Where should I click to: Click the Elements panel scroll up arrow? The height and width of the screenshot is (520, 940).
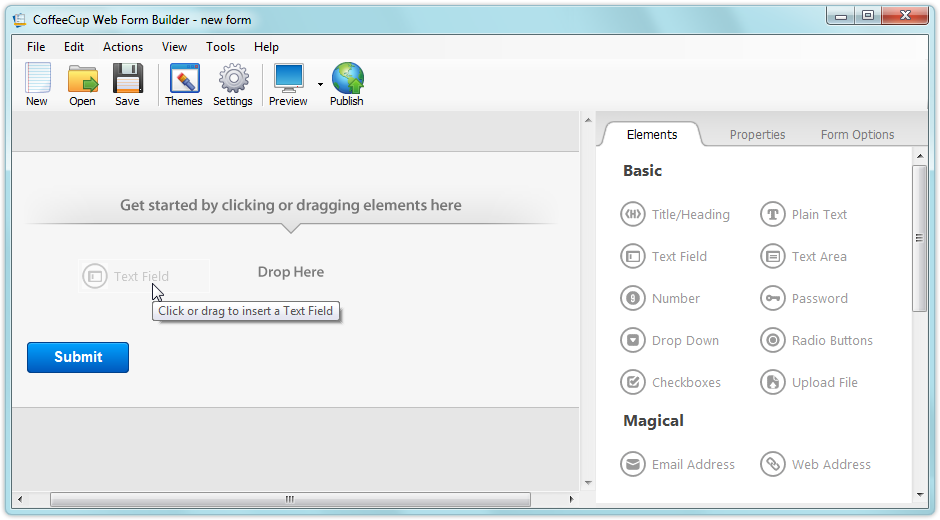[x=920, y=156]
